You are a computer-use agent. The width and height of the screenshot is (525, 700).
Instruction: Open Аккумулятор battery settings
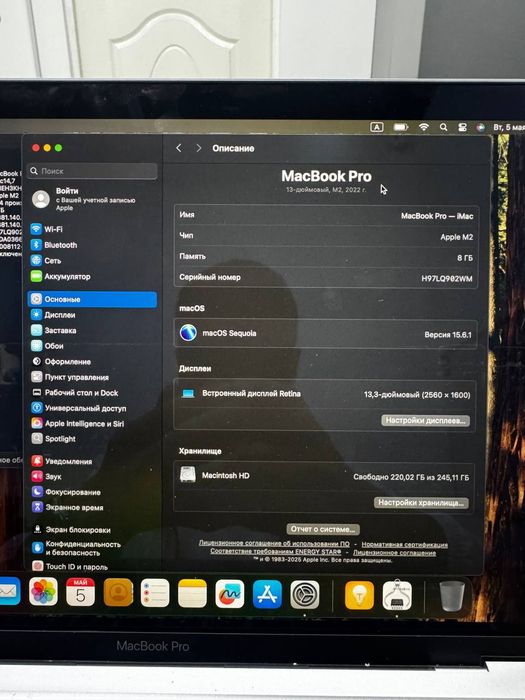click(x=67, y=277)
